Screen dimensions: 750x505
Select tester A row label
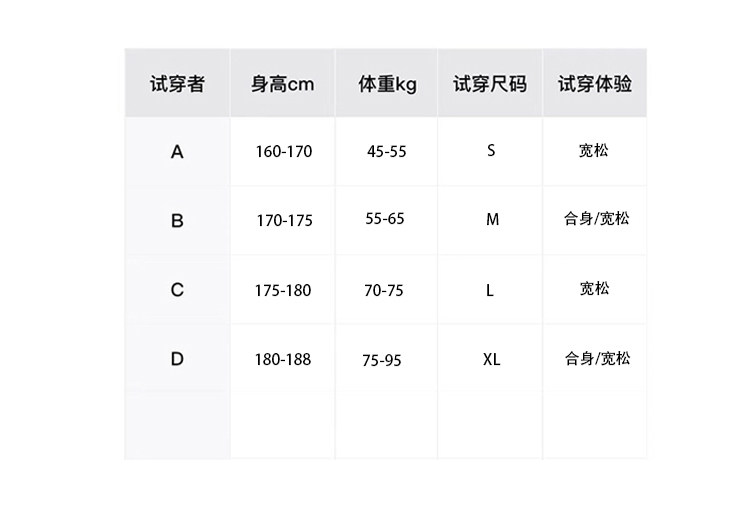coord(177,152)
